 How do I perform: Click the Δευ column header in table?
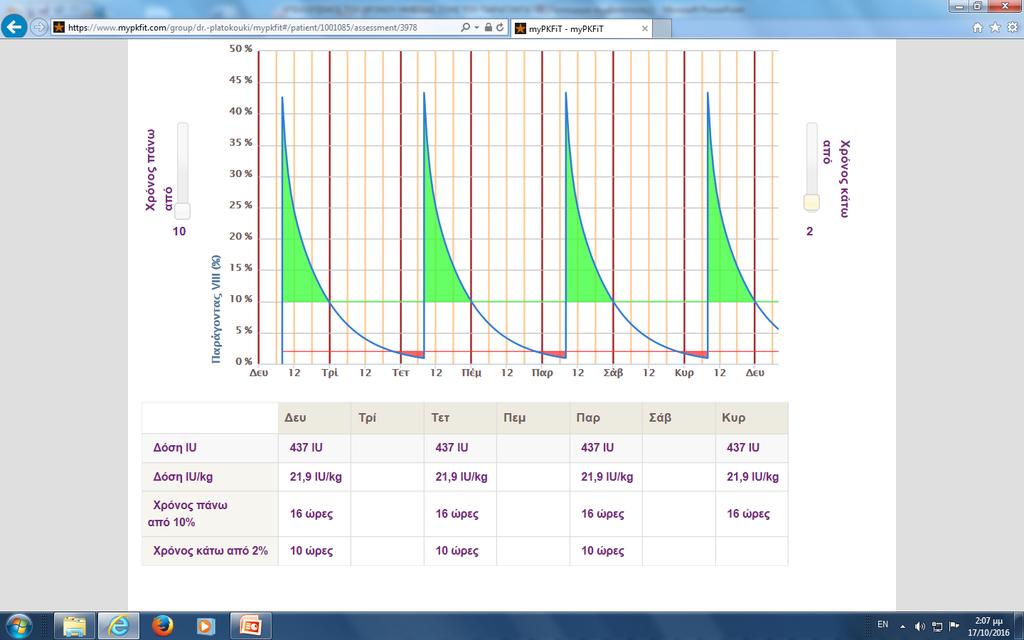coord(314,418)
